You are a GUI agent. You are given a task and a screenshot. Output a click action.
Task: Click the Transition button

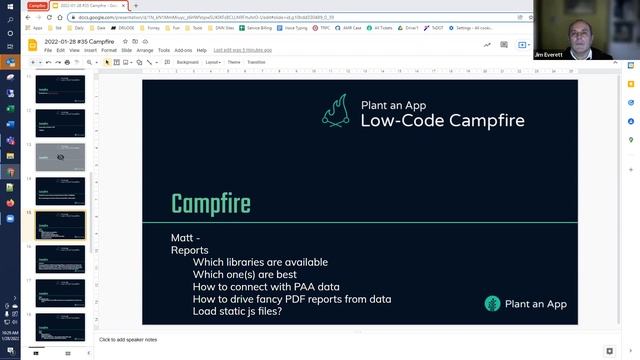[x=256, y=62]
